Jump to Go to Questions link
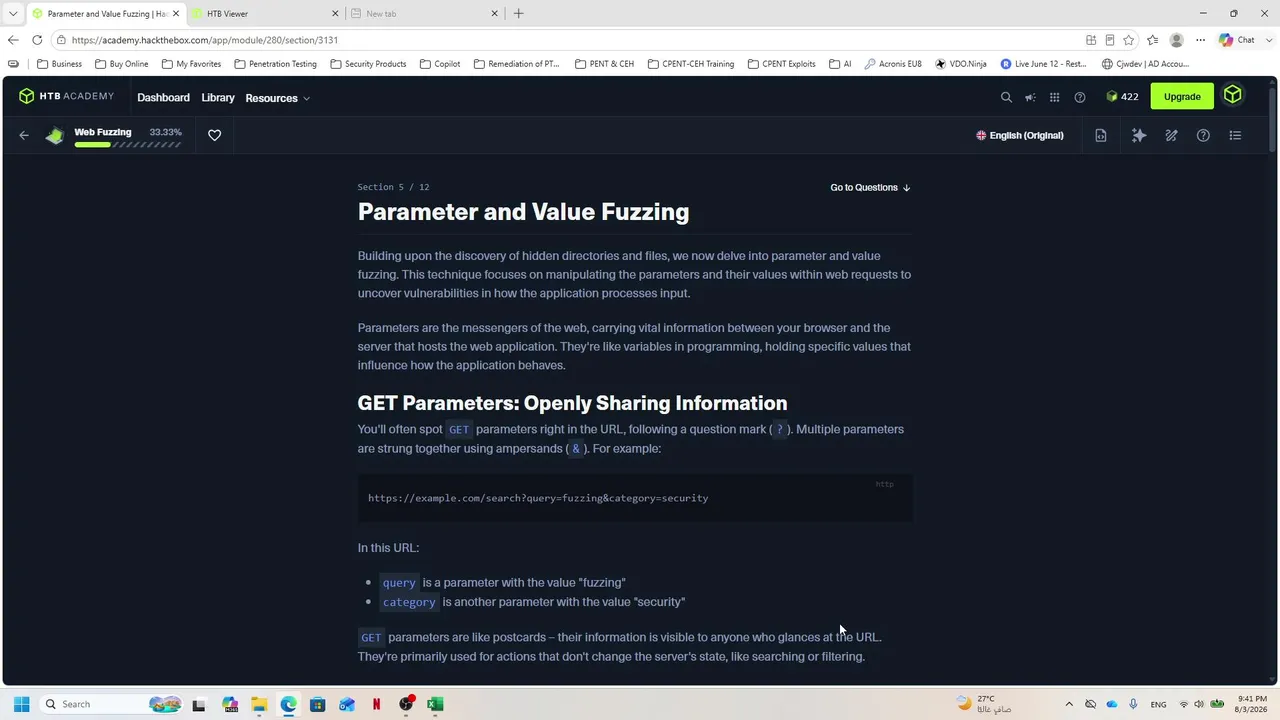The width and height of the screenshot is (1280, 720). (x=870, y=187)
